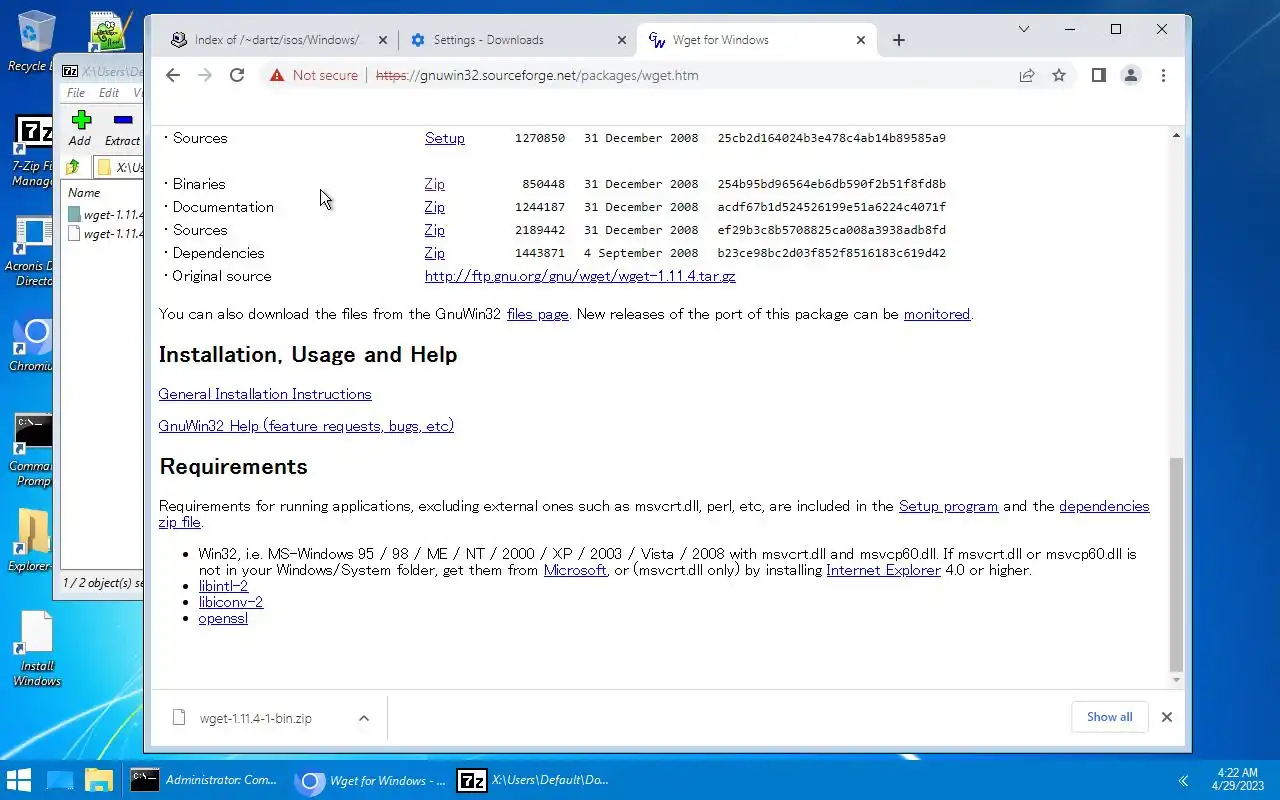Screen dimensions: 1280x800
Task: Go back to previous page in browser
Action: pyautogui.click(x=172, y=75)
